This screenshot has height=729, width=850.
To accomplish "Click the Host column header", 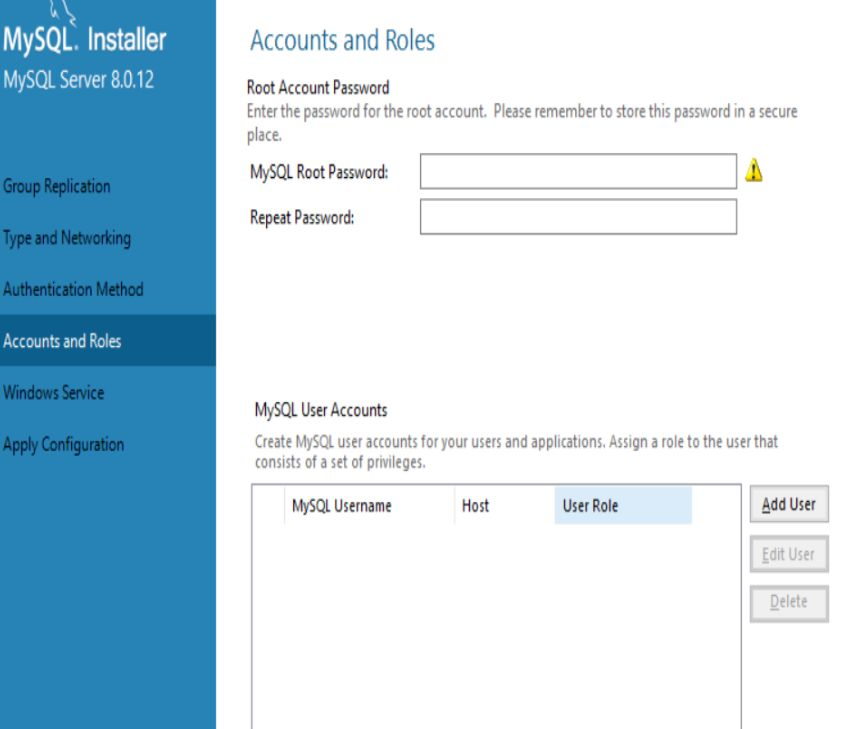I will 505,505.
